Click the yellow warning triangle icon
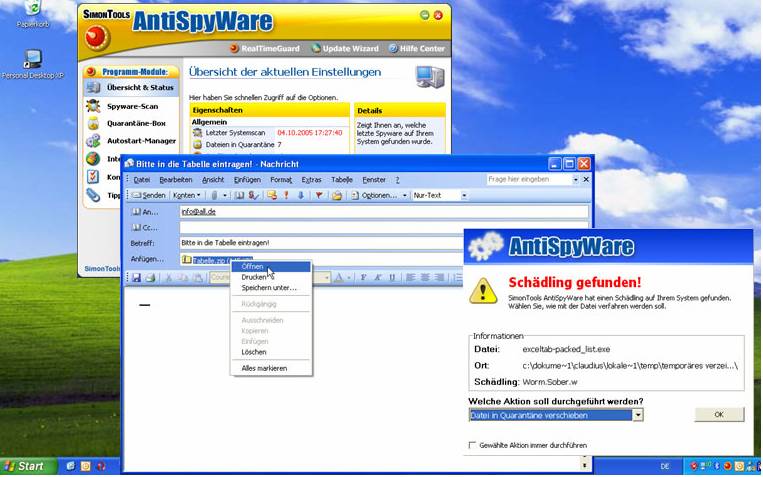763x477 pixels. pyautogui.click(x=483, y=291)
